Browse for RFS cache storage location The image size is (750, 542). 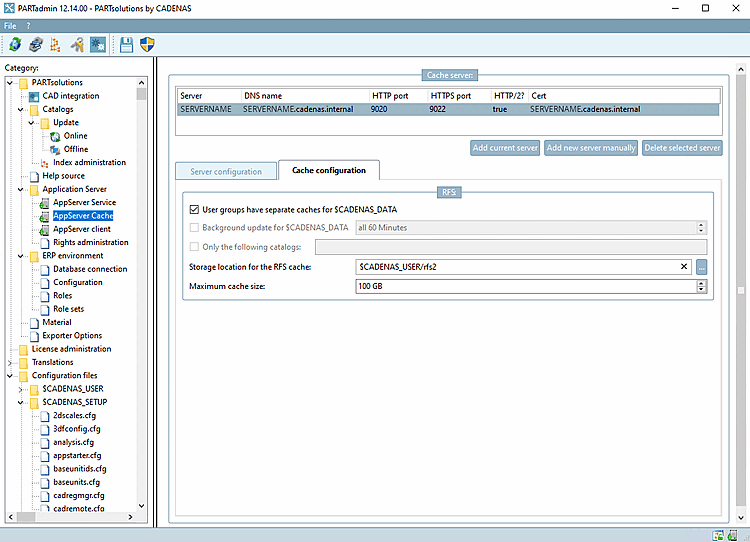[x=702, y=267]
